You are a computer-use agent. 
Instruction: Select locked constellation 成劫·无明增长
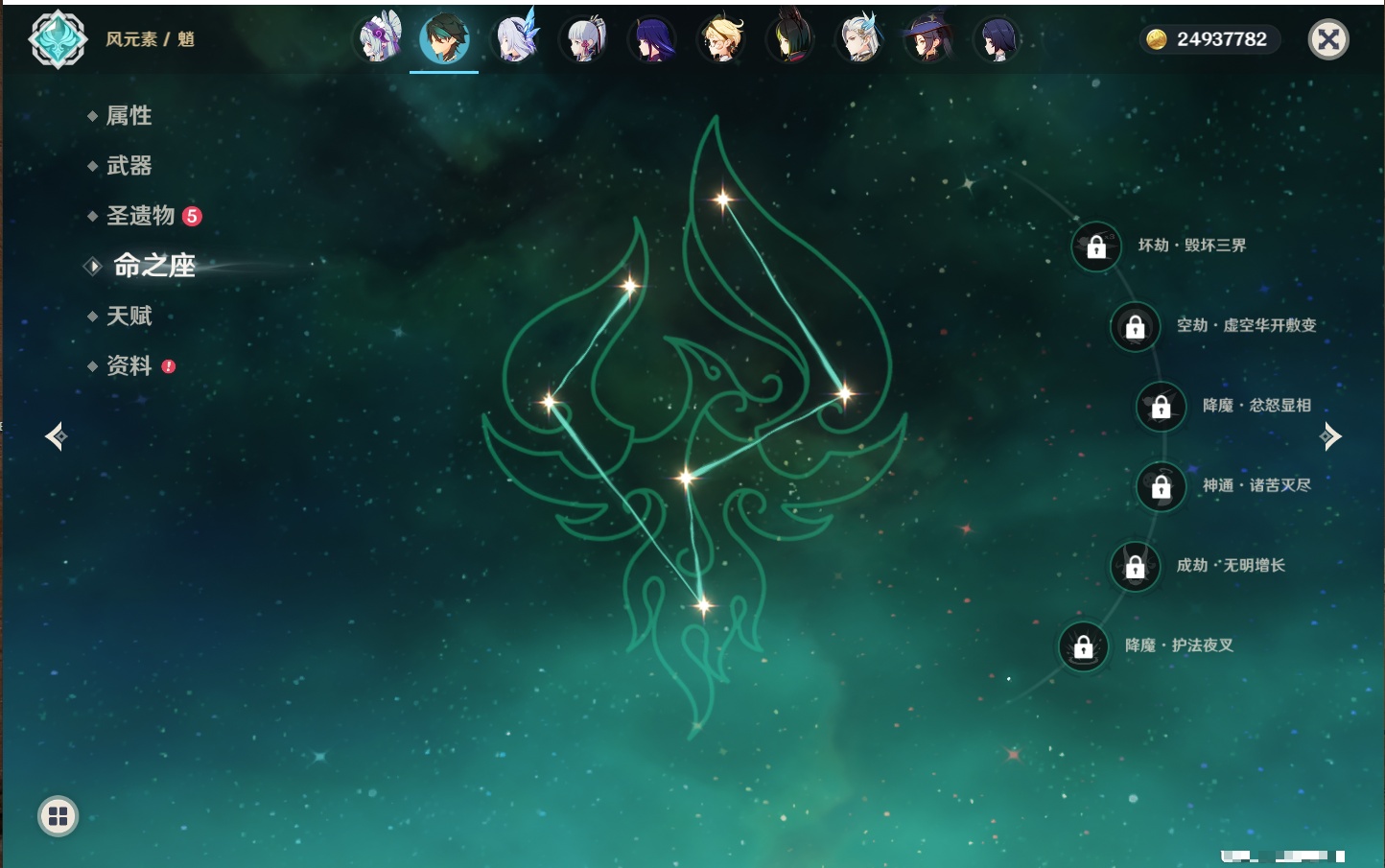tap(1135, 566)
